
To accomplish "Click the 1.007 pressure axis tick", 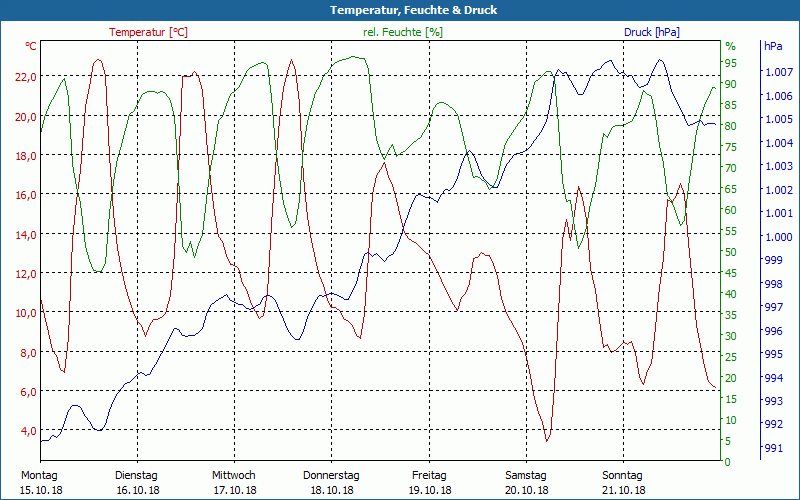I will coord(777,73).
